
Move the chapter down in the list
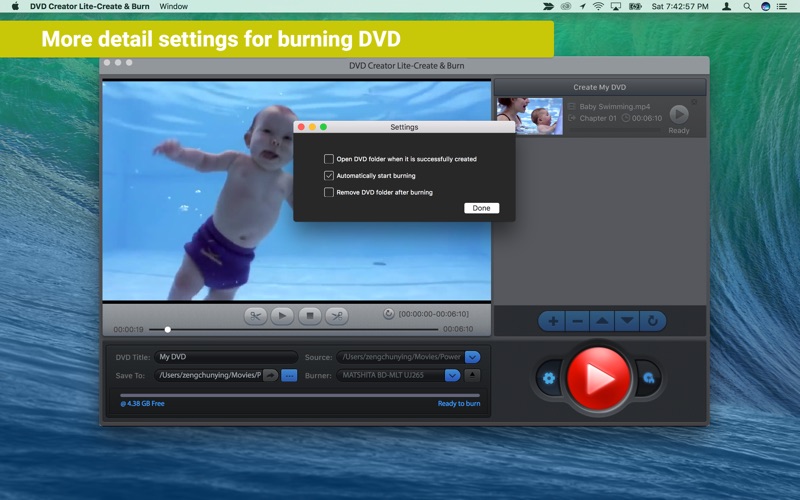pos(627,321)
